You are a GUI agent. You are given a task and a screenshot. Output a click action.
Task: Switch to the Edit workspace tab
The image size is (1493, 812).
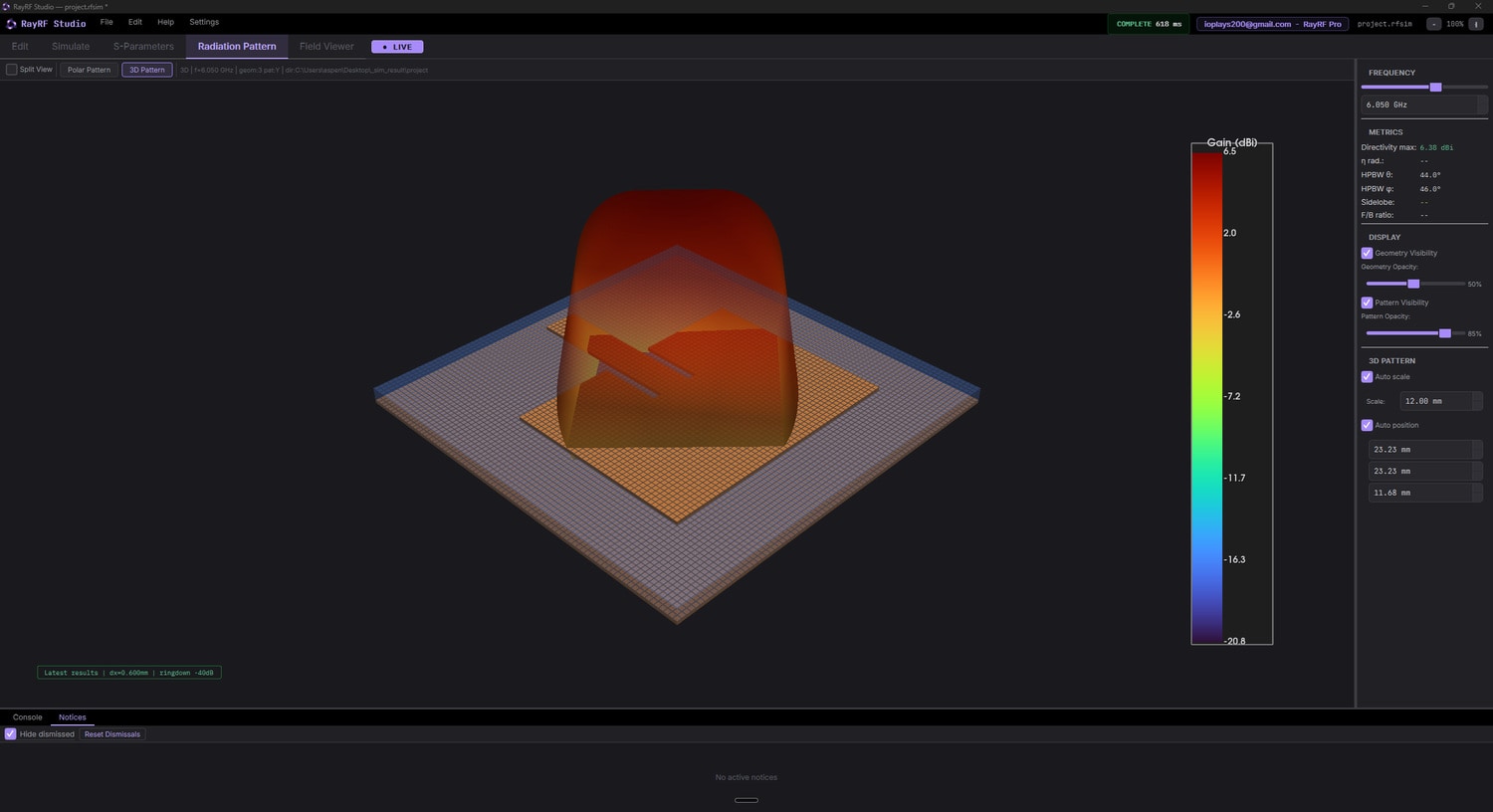point(20,47)
